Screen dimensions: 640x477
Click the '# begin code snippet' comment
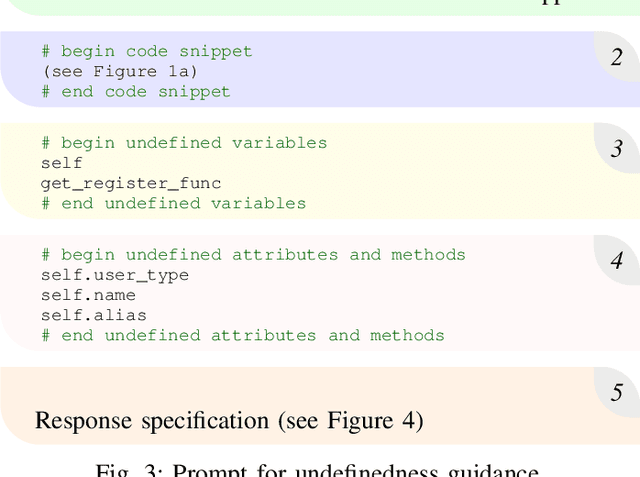[147, 51]
